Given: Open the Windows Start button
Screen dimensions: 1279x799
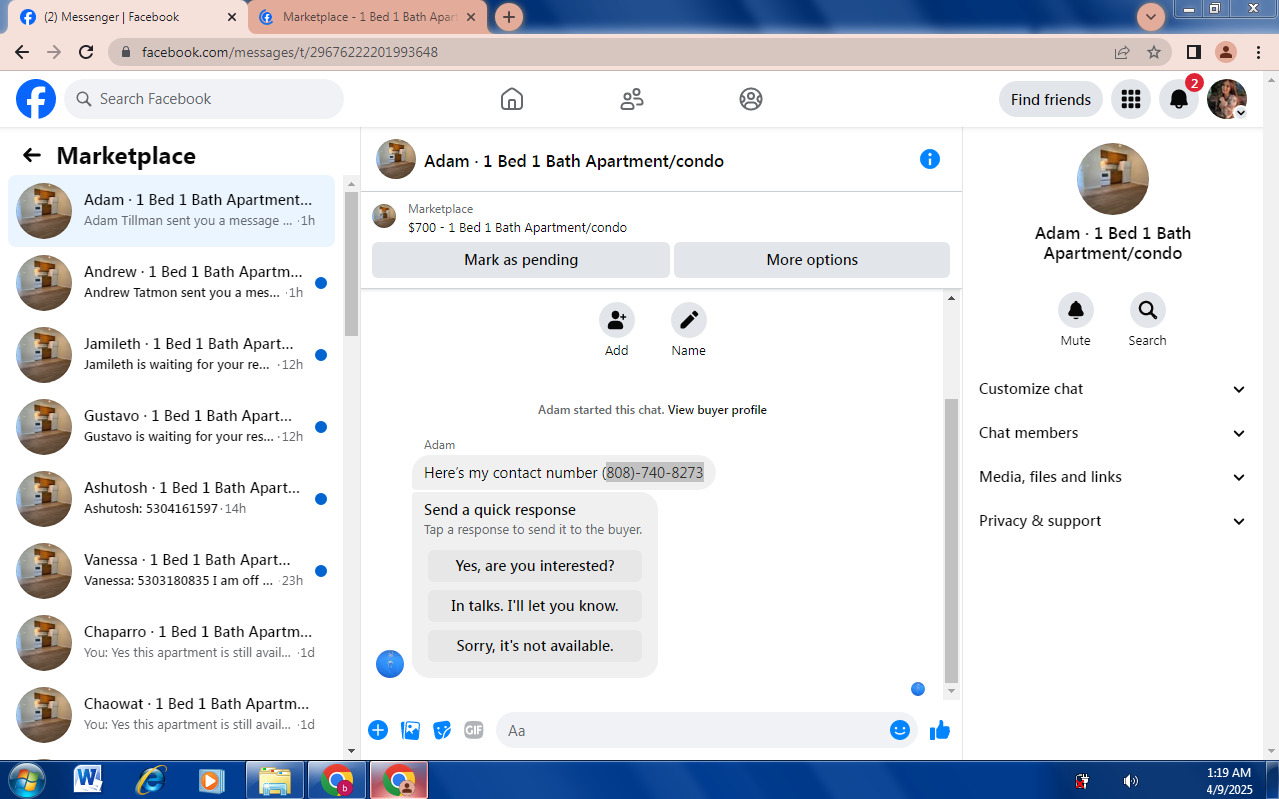Looking at the screenshot, I should [x=26, y=780].
